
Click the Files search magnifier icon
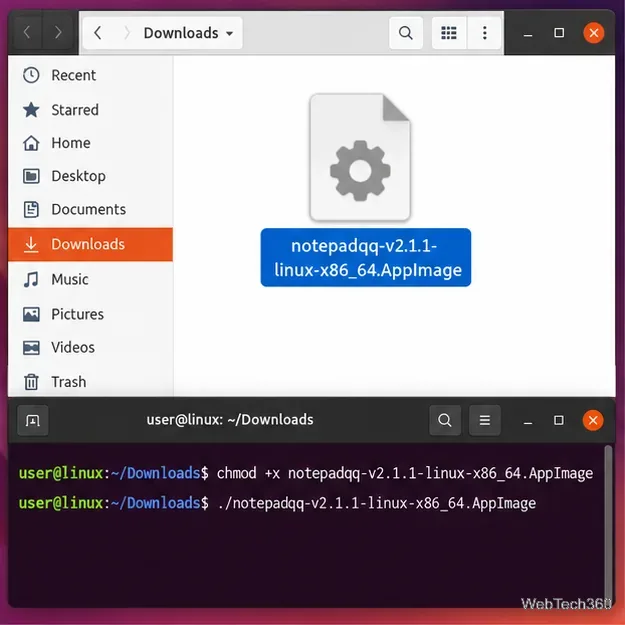click(x=406, y=33)
